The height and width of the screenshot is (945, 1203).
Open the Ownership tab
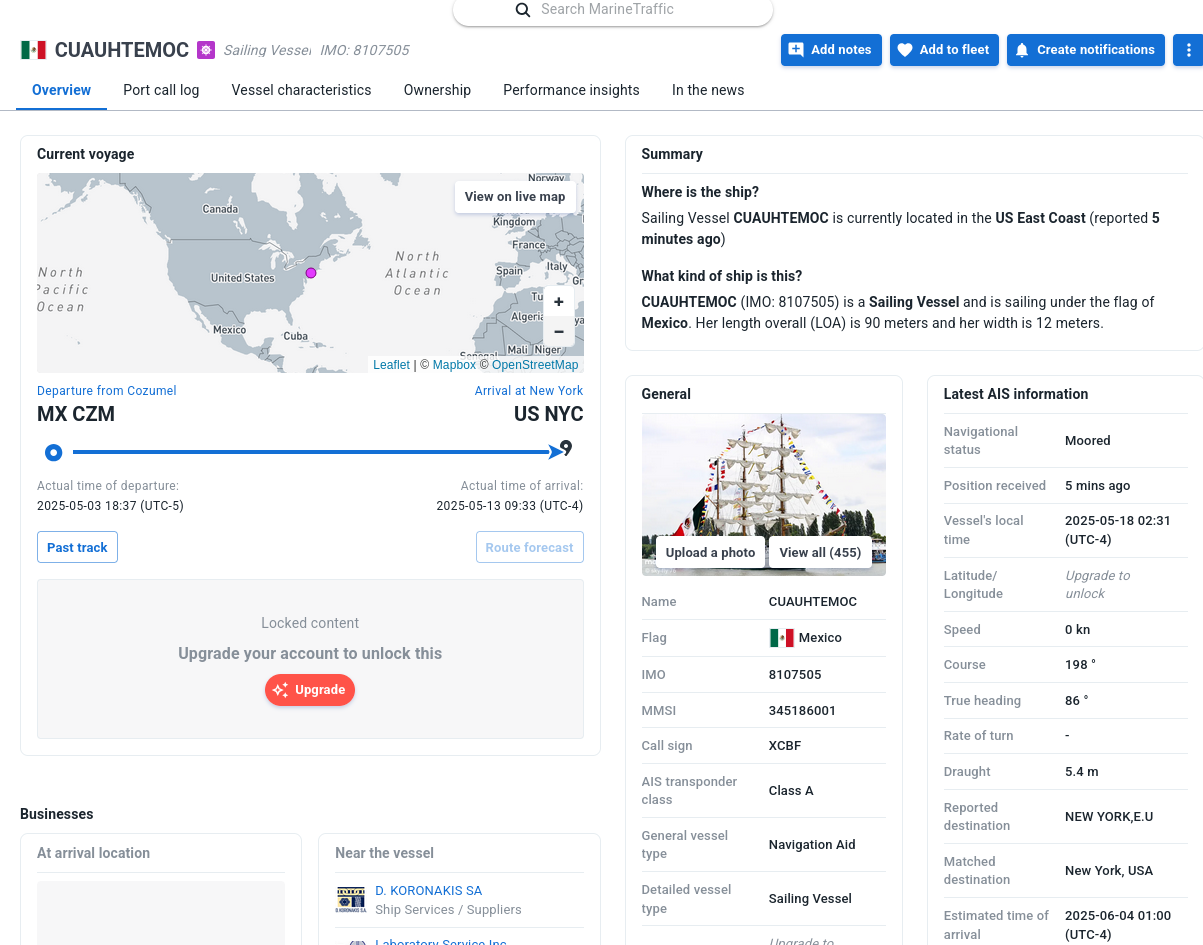click(x=437, y=90)
